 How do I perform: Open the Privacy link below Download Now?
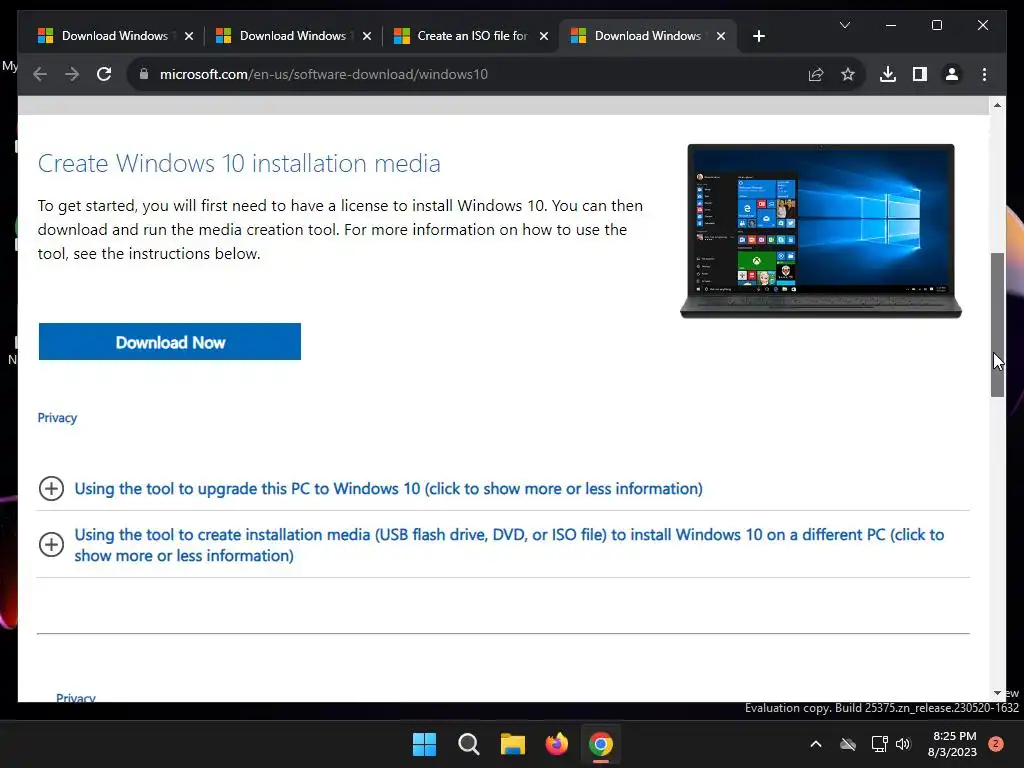(x=57, y=418)
